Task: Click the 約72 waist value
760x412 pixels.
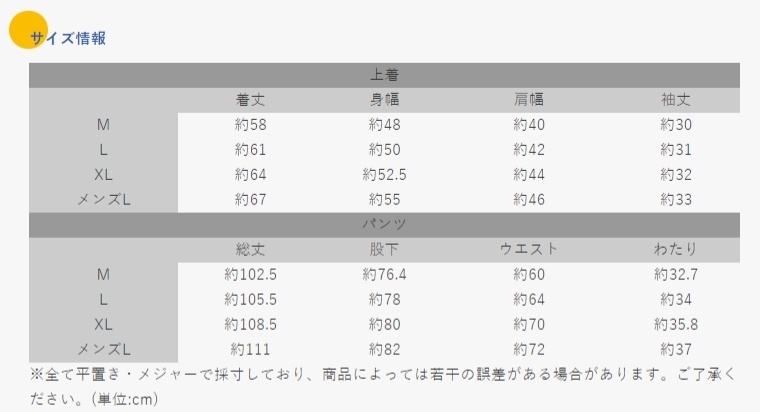Action: [x=529, y=349]
